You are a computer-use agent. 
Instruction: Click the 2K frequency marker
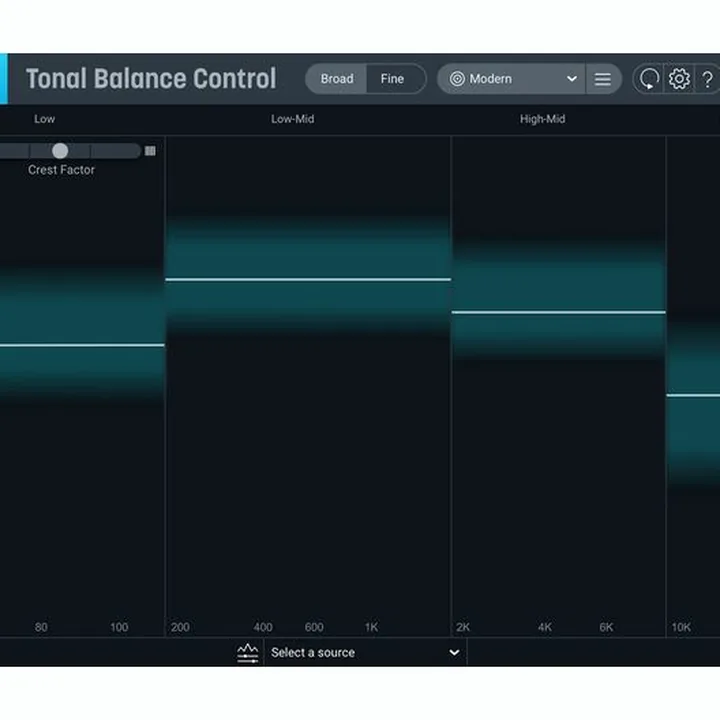tap(463, 627)
